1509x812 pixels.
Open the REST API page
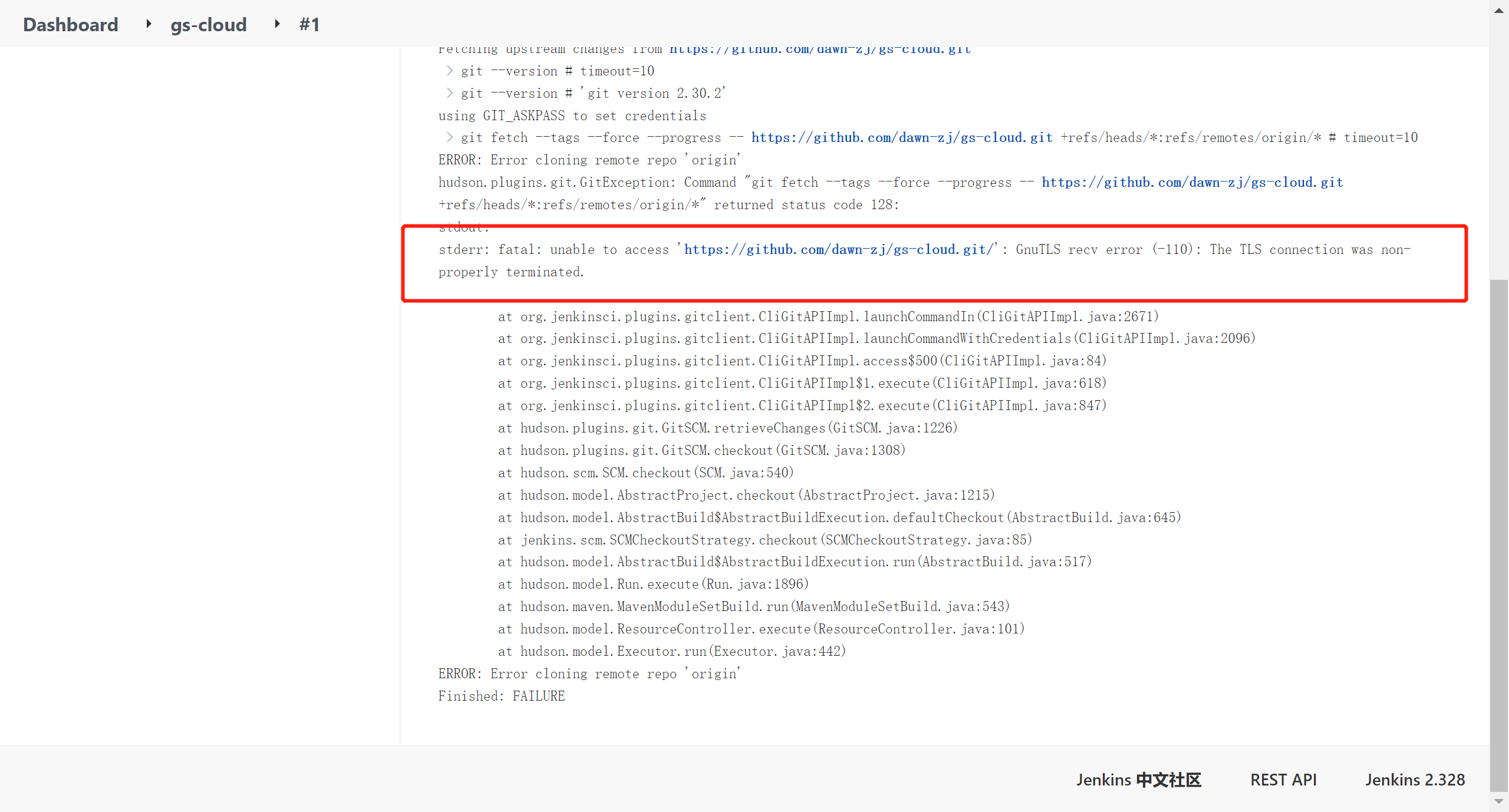(x=1283, y=779)
